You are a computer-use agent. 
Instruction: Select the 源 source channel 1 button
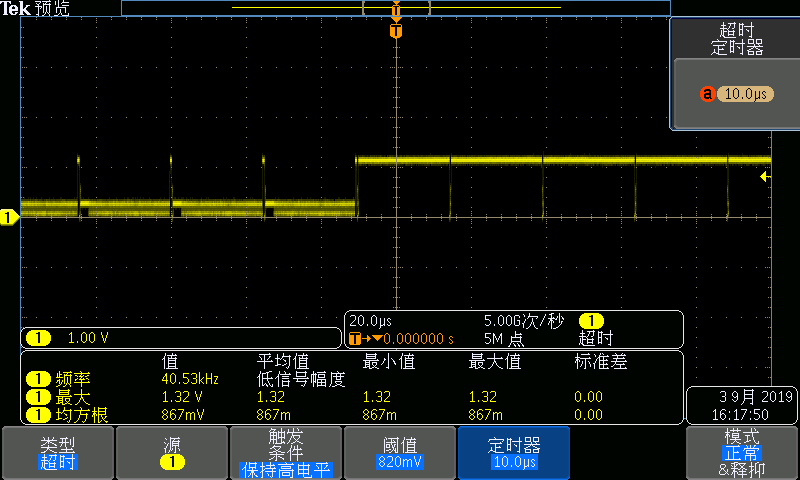(172, 452)
